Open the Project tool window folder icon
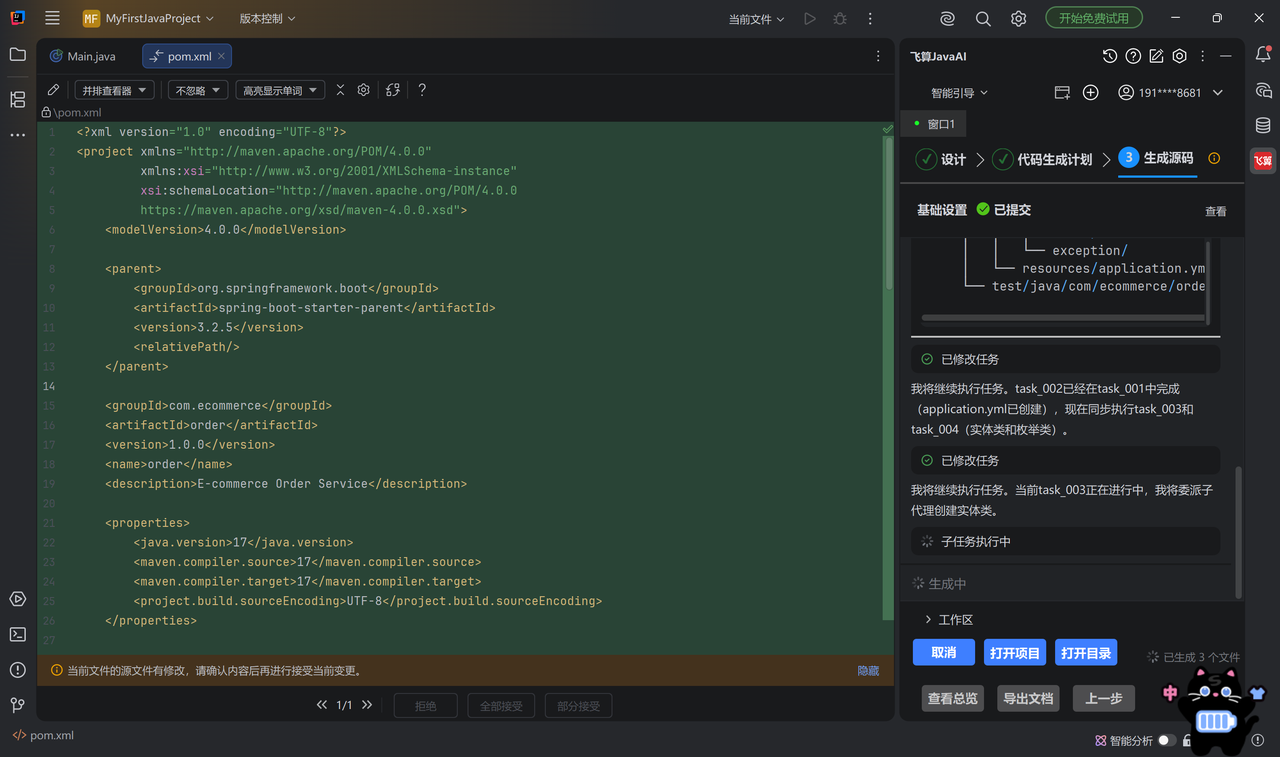1280x757 pixels. click(x=17, y=55)
